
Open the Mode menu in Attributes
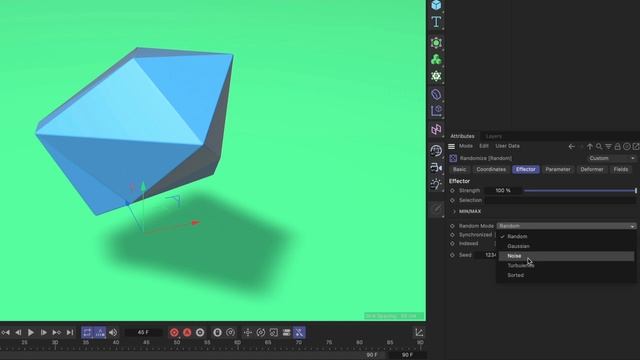[x=466, y=146]
